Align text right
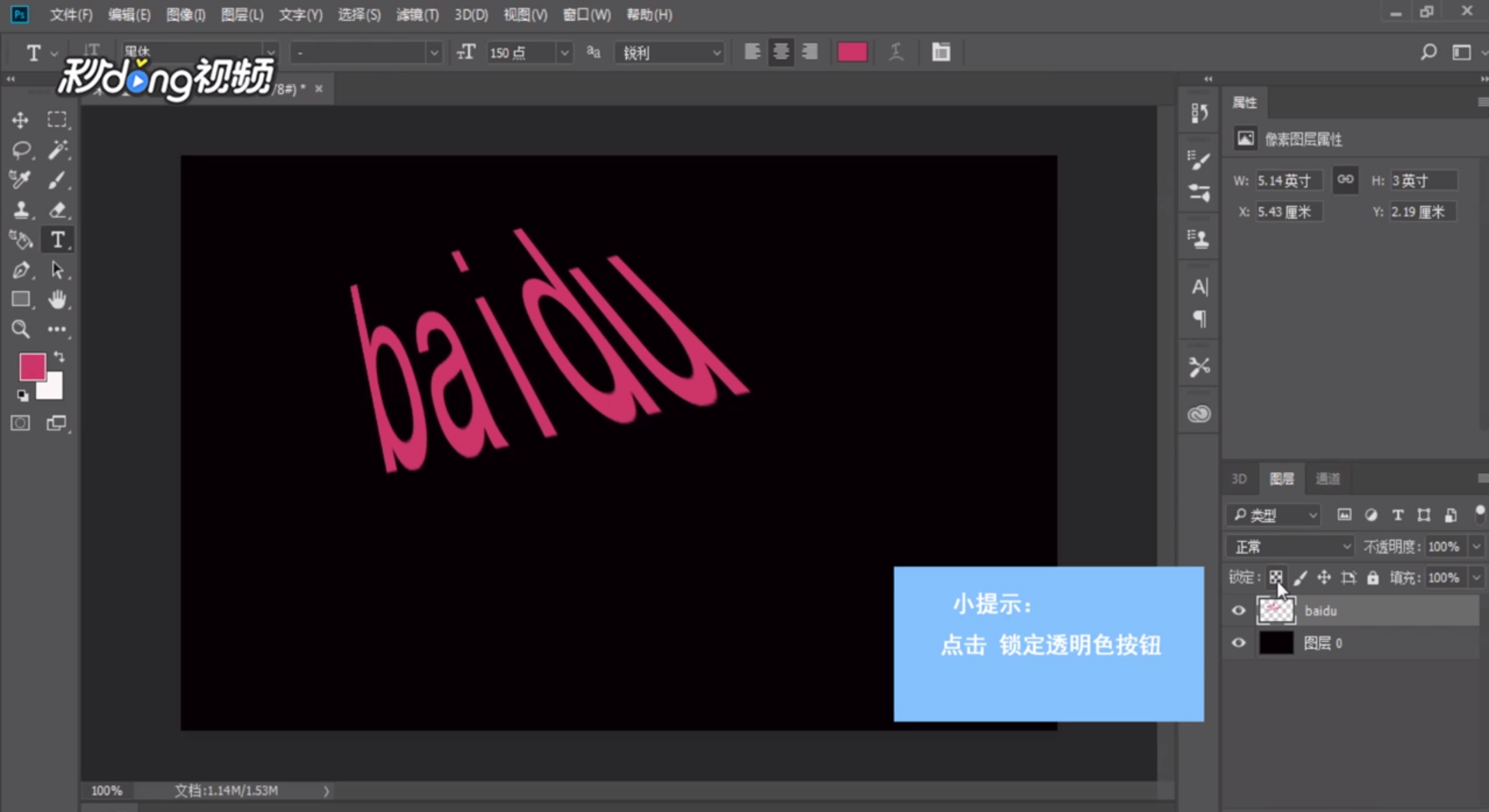This screenshot has height=812, width=1489. (810, 52)
